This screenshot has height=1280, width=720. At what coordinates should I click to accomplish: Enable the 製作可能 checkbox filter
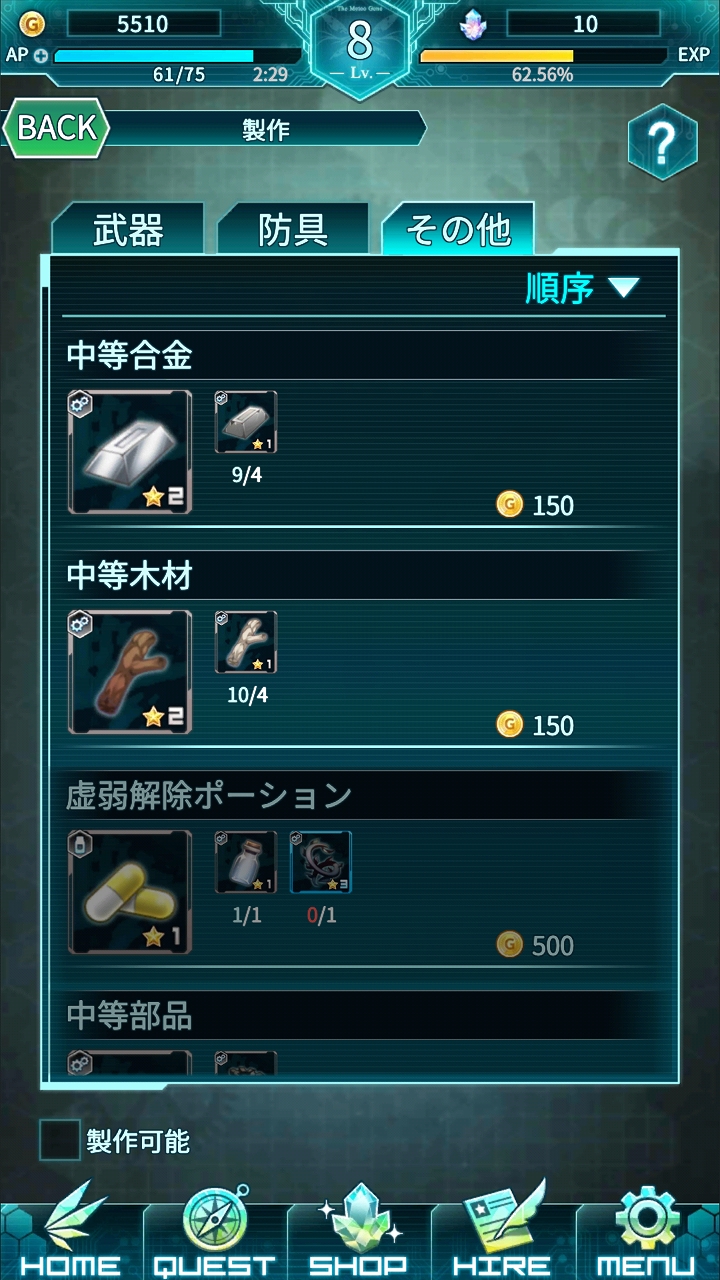click(60, 1140)
